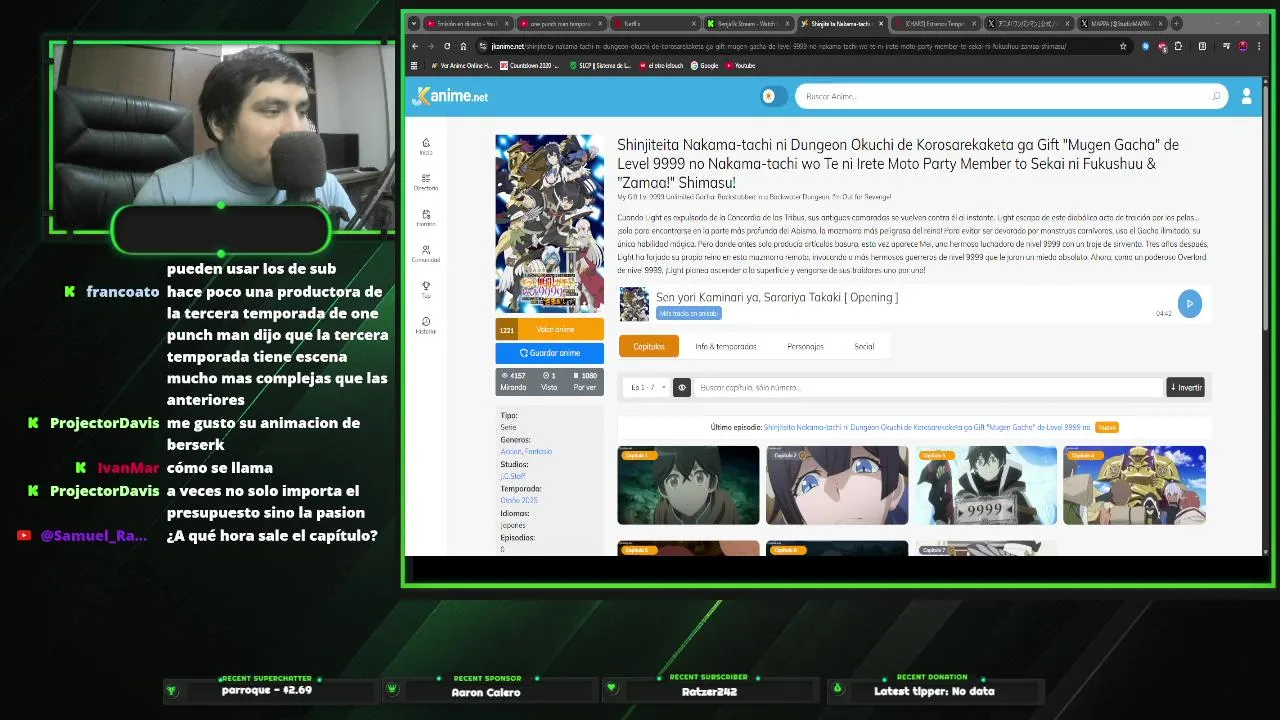Switch to the Personajes tab
Viewport: 1280px width, 720px height.
point(805,346)
